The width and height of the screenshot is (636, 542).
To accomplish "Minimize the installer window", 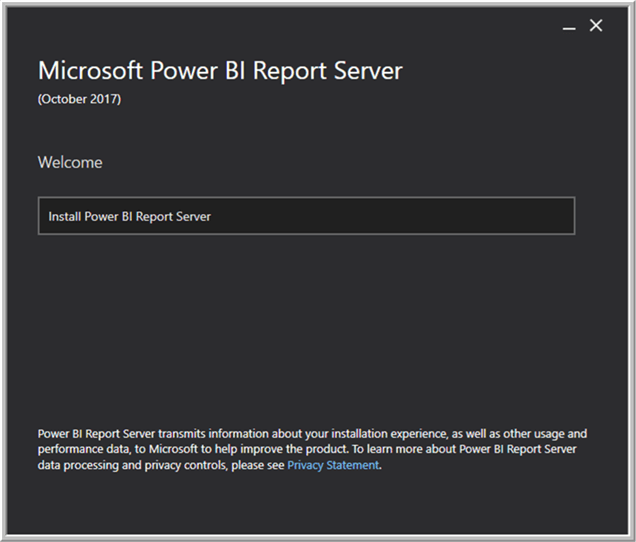I will pyautogui.click(x=569, y=27).
